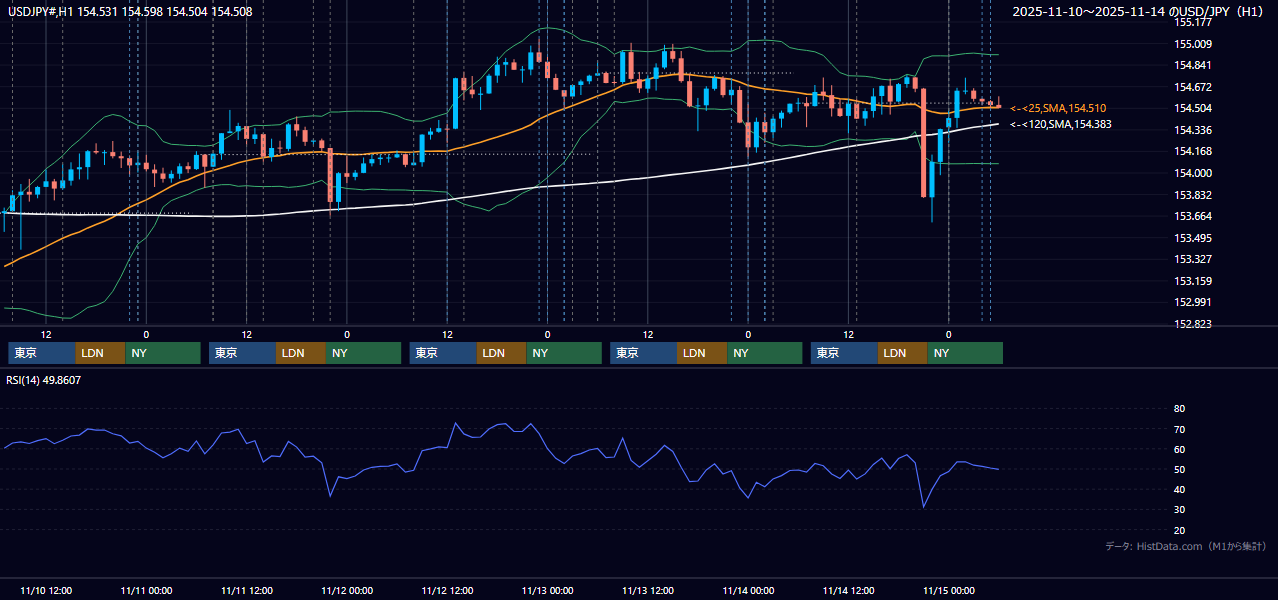Click price axis value 154.168
The image size is (1278, 600).
click(1192, 151)
